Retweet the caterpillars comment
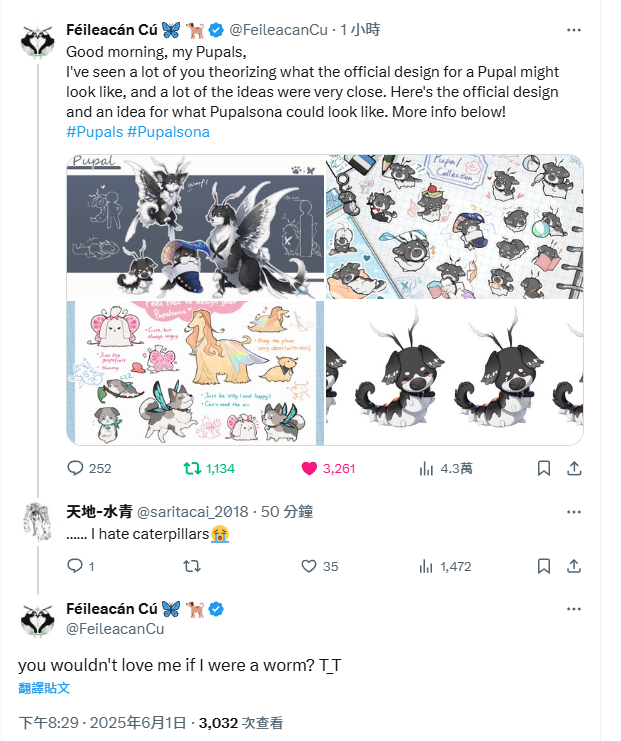621x741 pixels. 192,566
